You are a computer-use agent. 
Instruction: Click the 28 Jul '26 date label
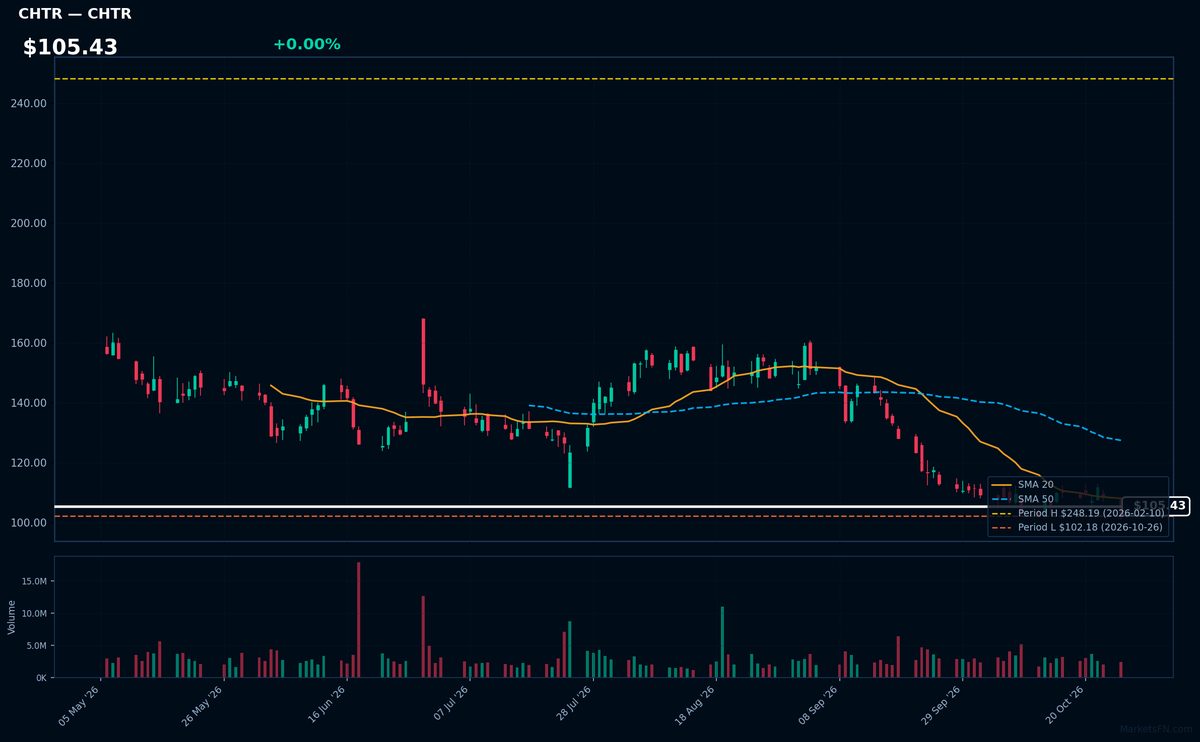[x=571, y=705]
